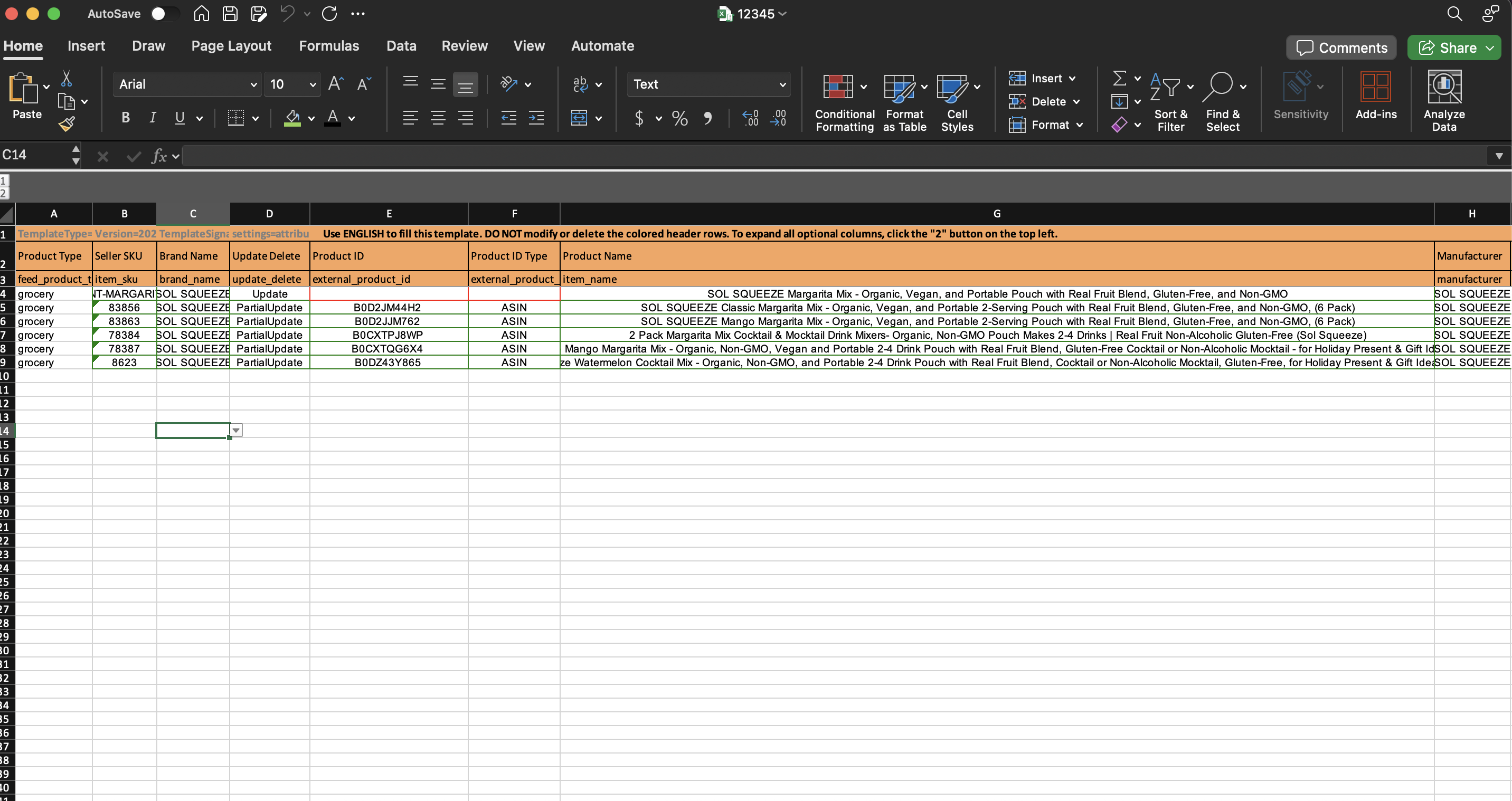Open the Borders dropdown arrow
The width and height of the screenshot is (1512, 801).
(256, 119)
